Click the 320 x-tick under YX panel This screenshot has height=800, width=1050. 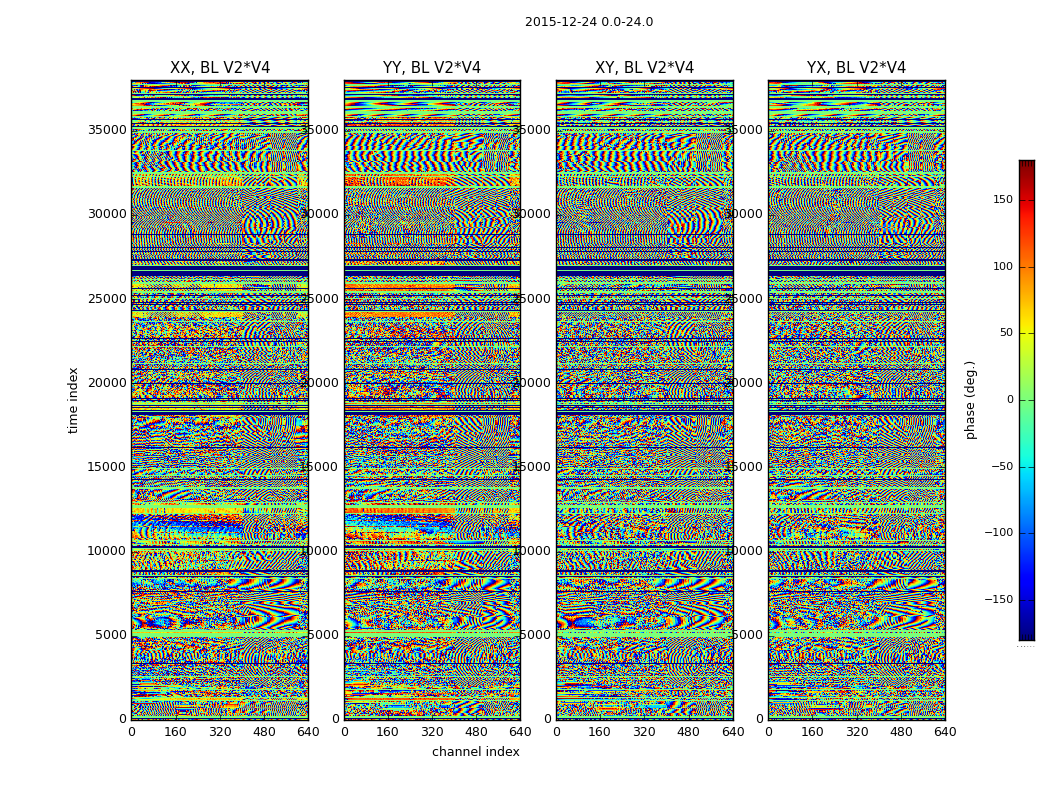coord(857,732)
